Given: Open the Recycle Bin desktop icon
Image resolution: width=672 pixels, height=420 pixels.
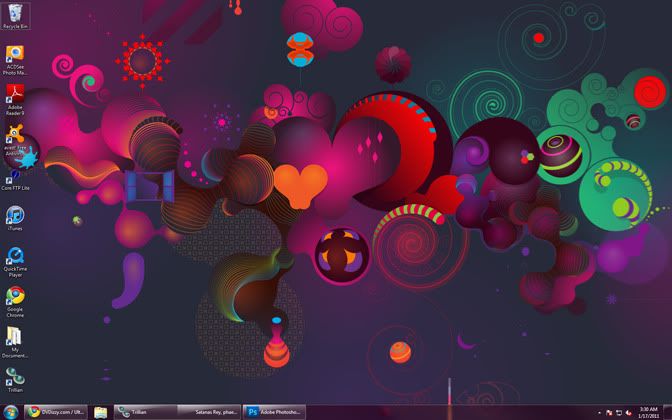Looking at the screenshot, I should click(15, 14).
